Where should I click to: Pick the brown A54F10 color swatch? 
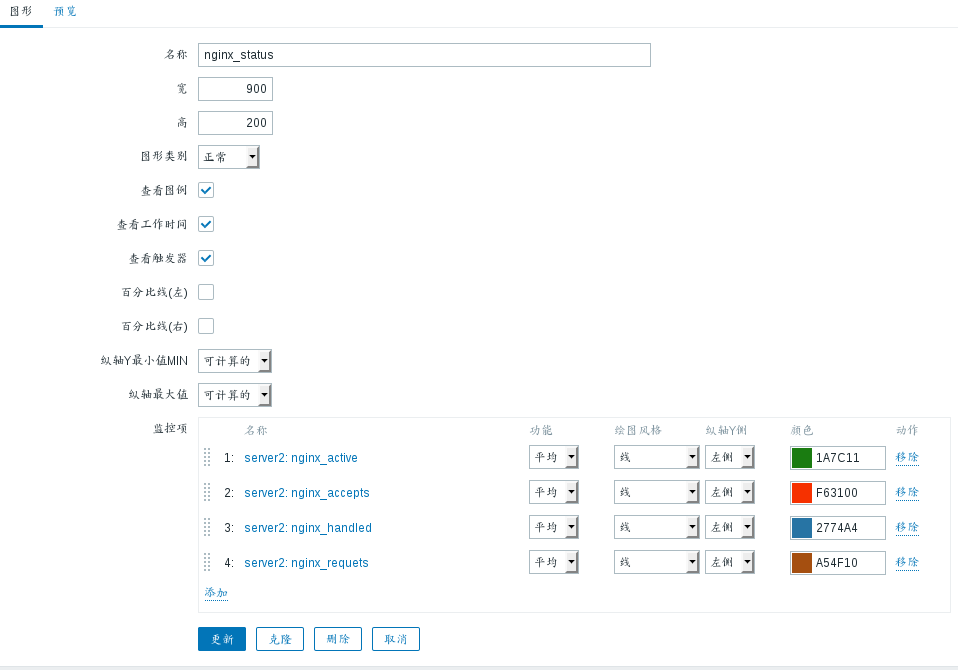(x=802, y=563)
